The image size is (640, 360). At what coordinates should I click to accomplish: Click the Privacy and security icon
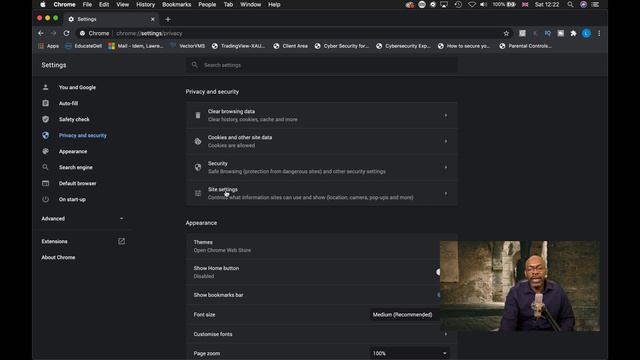pos(45,136)
